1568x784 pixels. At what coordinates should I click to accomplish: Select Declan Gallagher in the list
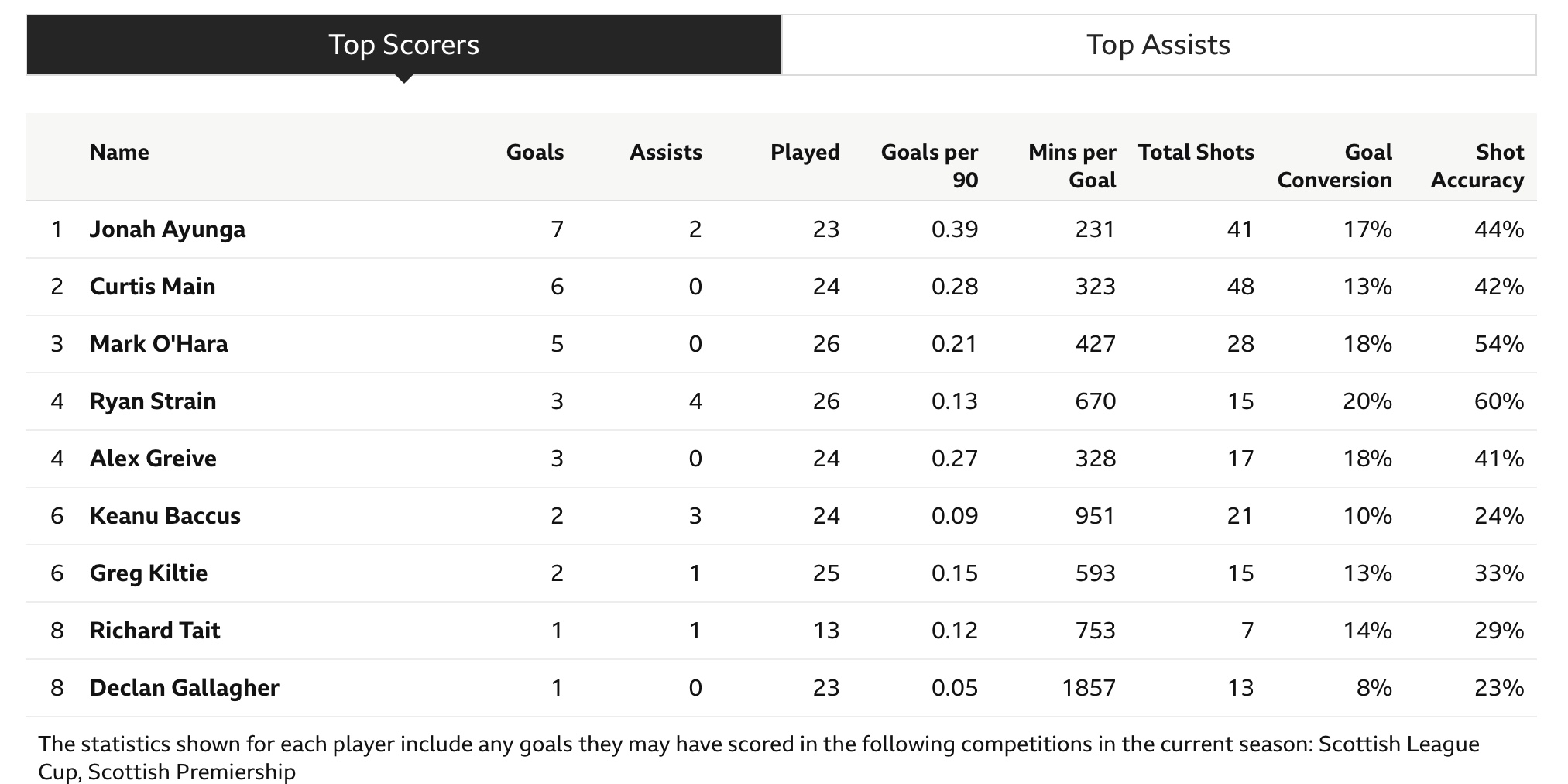pyautogui.click(x=184, y=688)
